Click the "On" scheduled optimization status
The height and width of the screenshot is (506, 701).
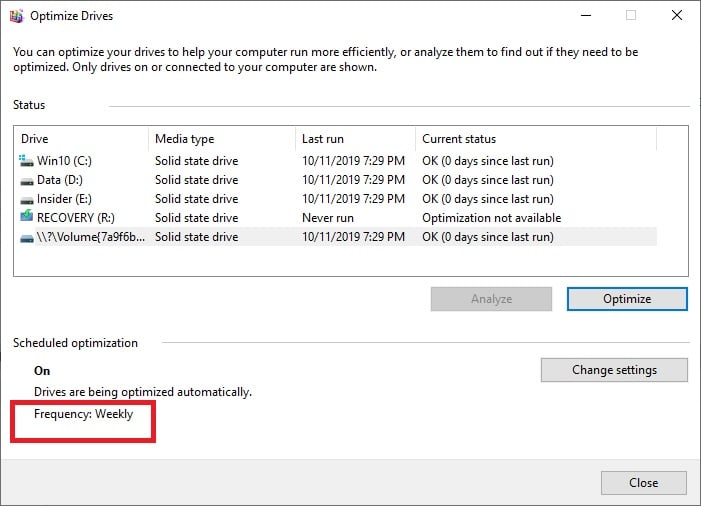point(42,371)
